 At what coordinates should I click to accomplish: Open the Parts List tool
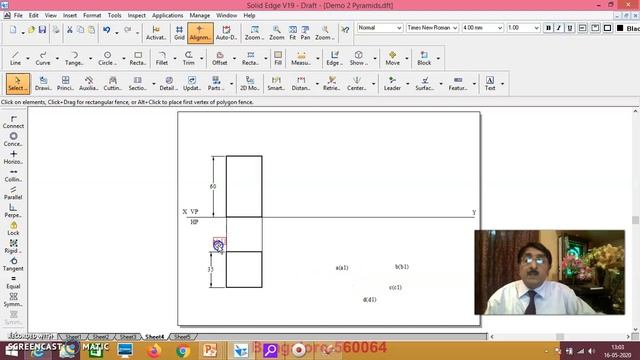216,83
